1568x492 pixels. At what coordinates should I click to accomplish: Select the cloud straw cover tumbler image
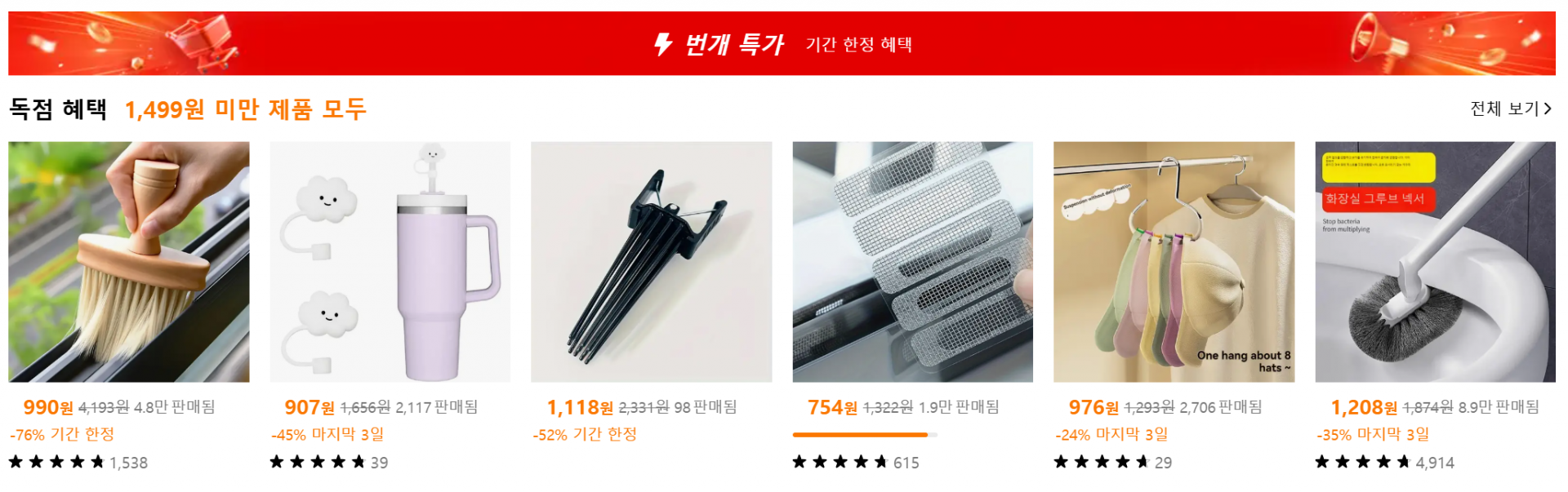[x=390, y=262]
